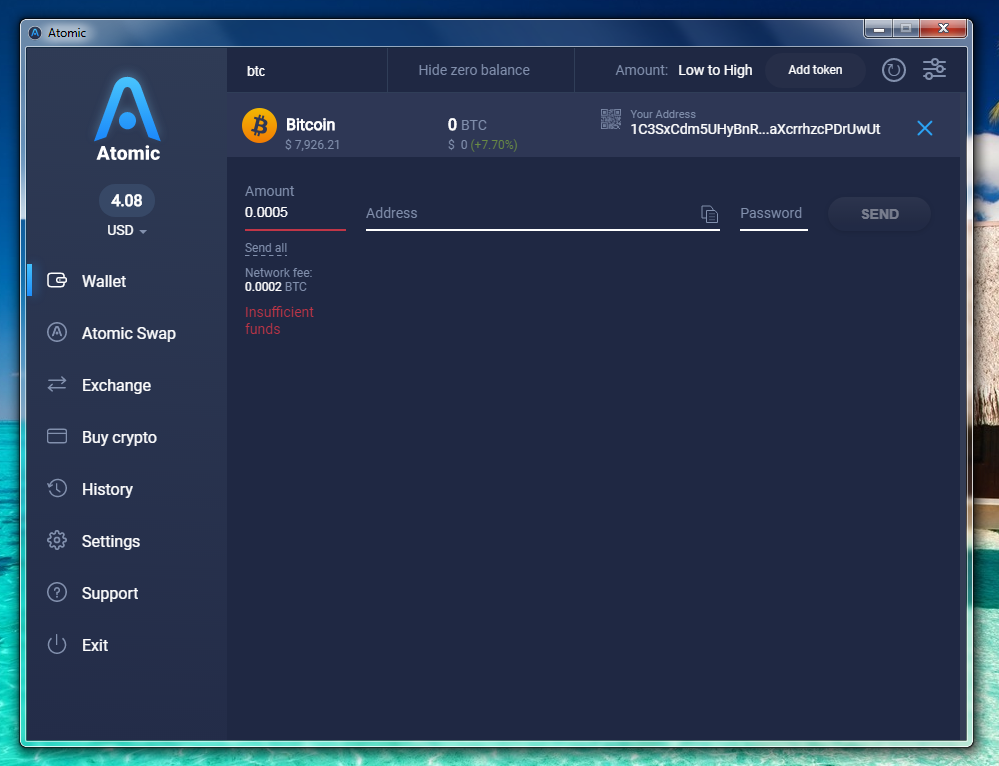
Task: Open the Support page
Action: click(110, 593)
